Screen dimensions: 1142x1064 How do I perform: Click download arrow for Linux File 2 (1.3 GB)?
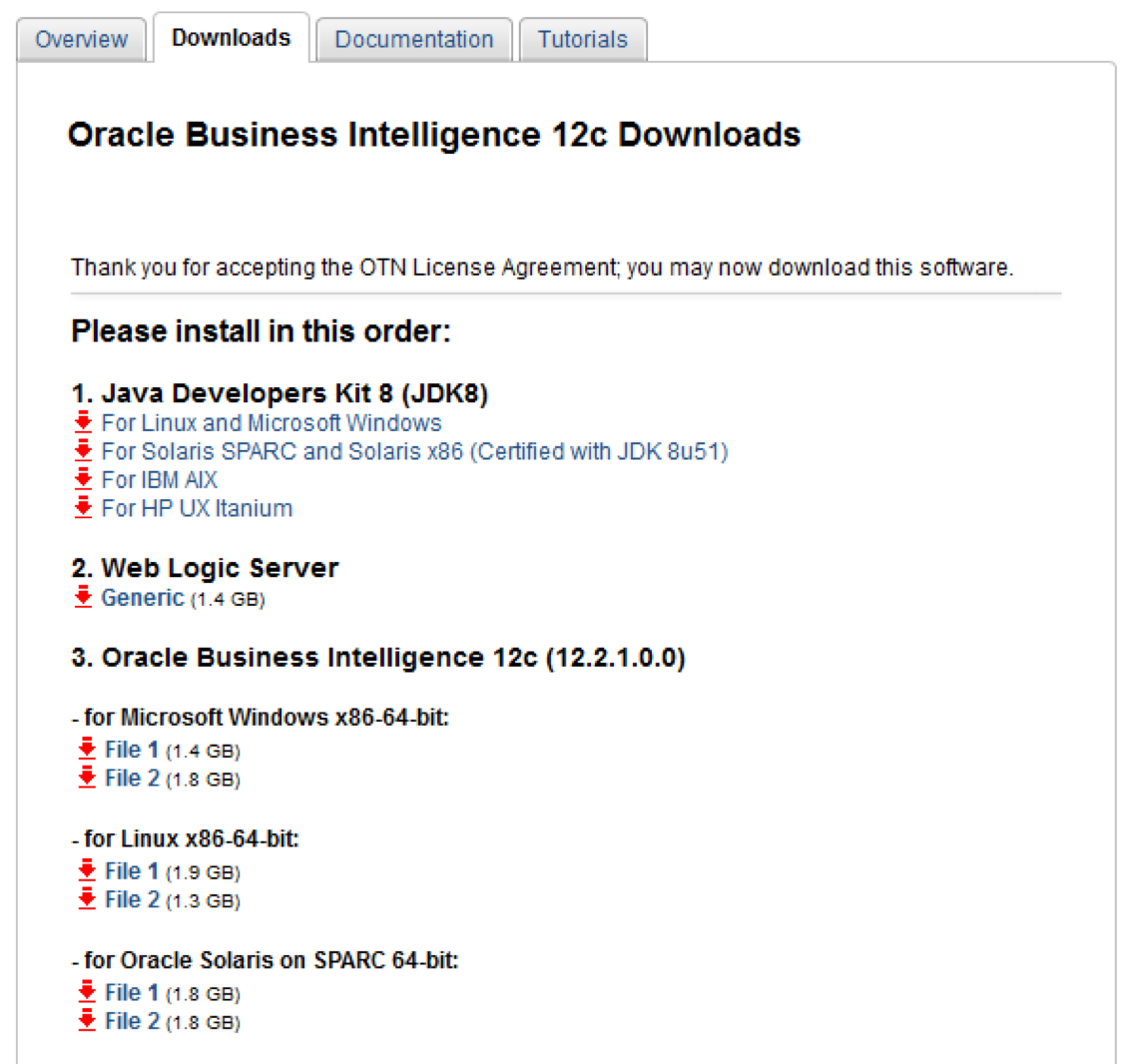click(x=87, y=898)
